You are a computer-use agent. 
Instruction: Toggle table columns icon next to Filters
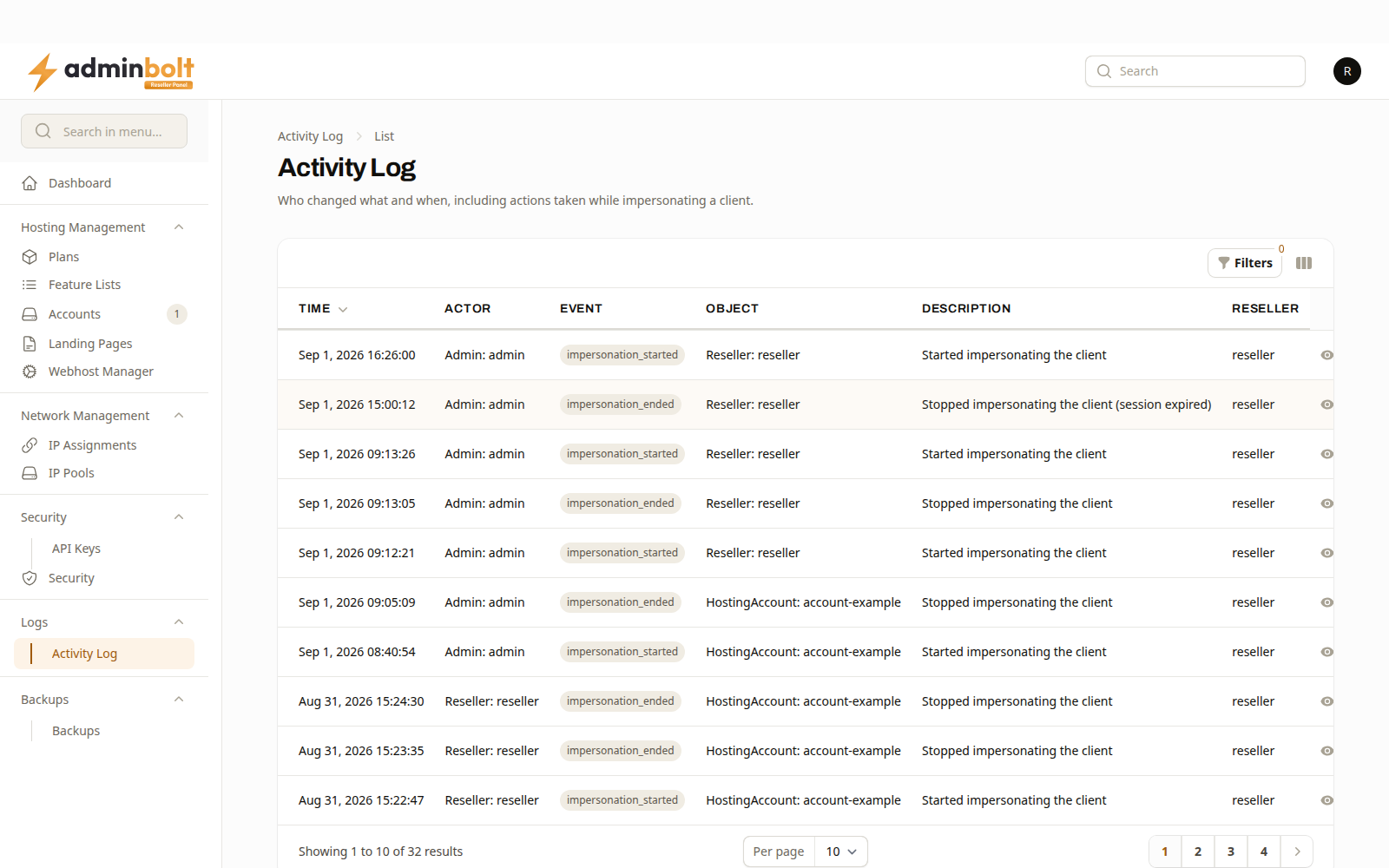pos(1304,263)
